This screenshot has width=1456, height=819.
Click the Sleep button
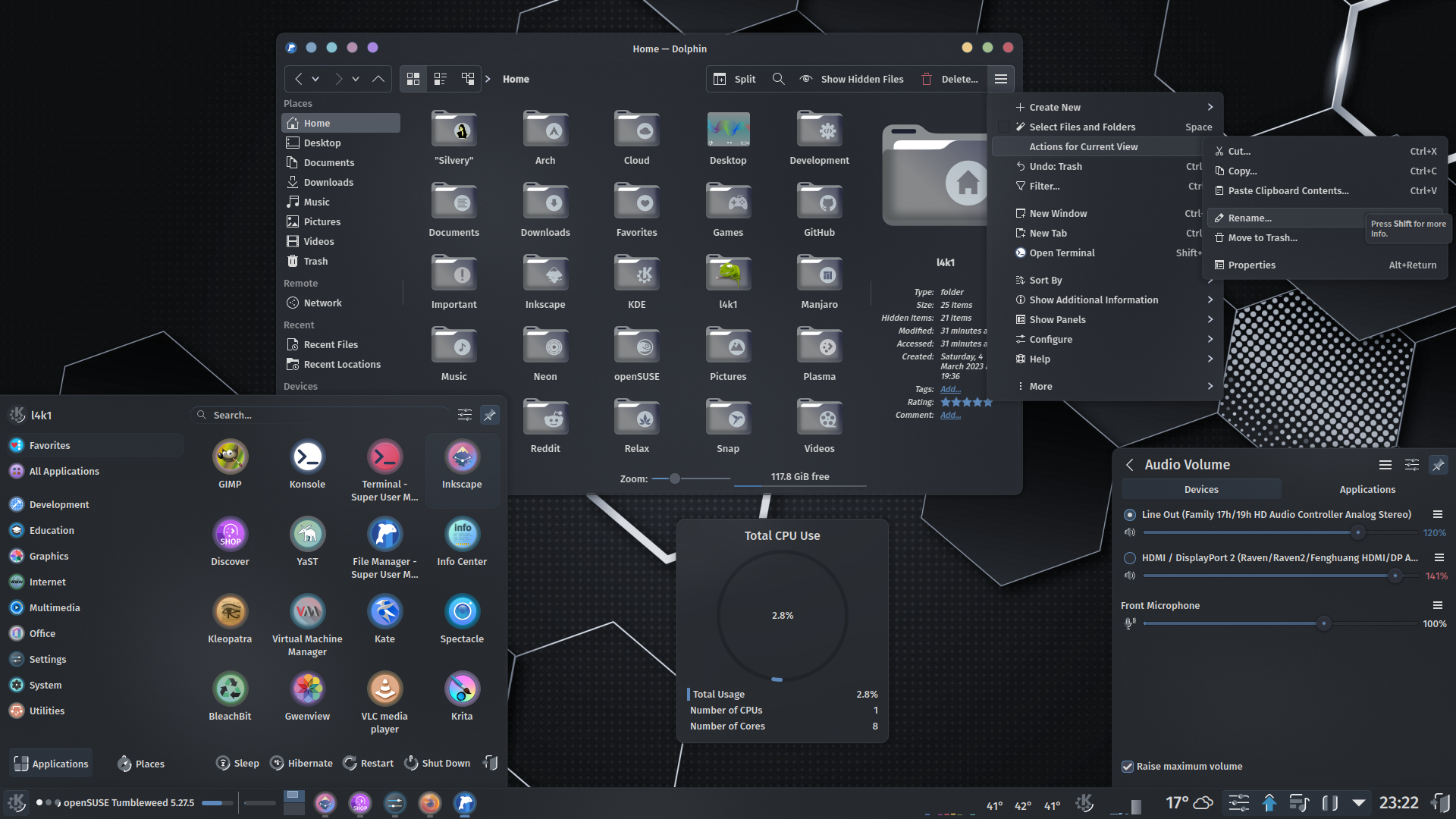(x=237, y=763)
